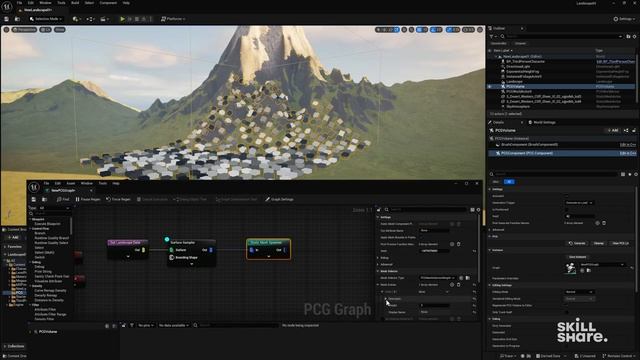Open the quick add content toolbar dropdown
Image resolution: width=640 pixels, height=360 pixels.
(76, 19)
